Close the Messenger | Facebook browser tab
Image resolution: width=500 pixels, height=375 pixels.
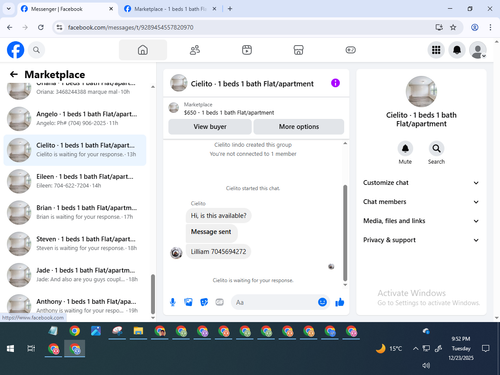(111, 9)
